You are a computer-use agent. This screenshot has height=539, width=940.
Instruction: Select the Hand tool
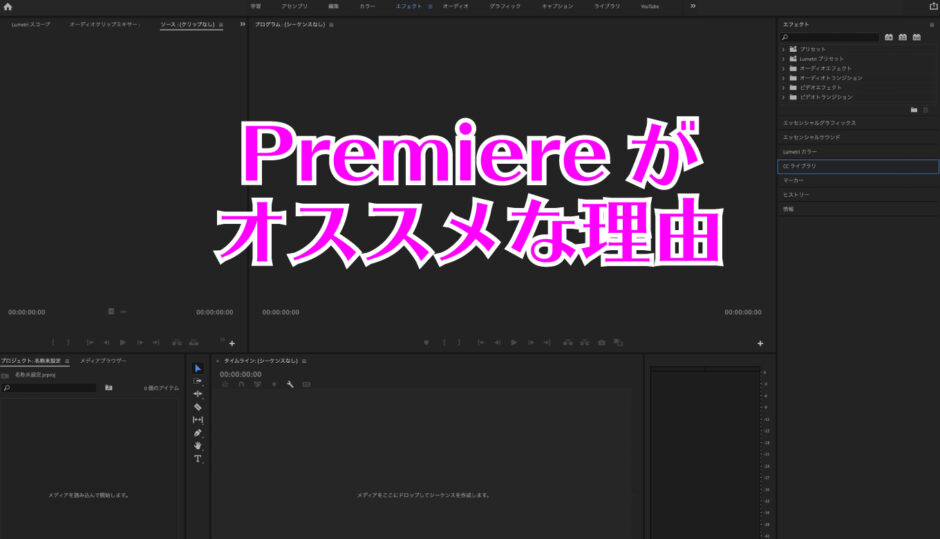coord(198,445)
